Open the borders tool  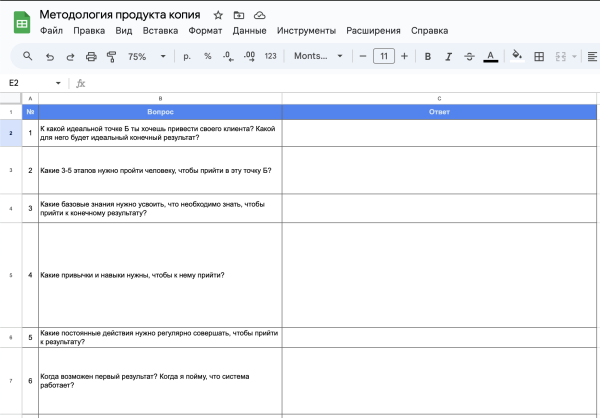(539, 57)
